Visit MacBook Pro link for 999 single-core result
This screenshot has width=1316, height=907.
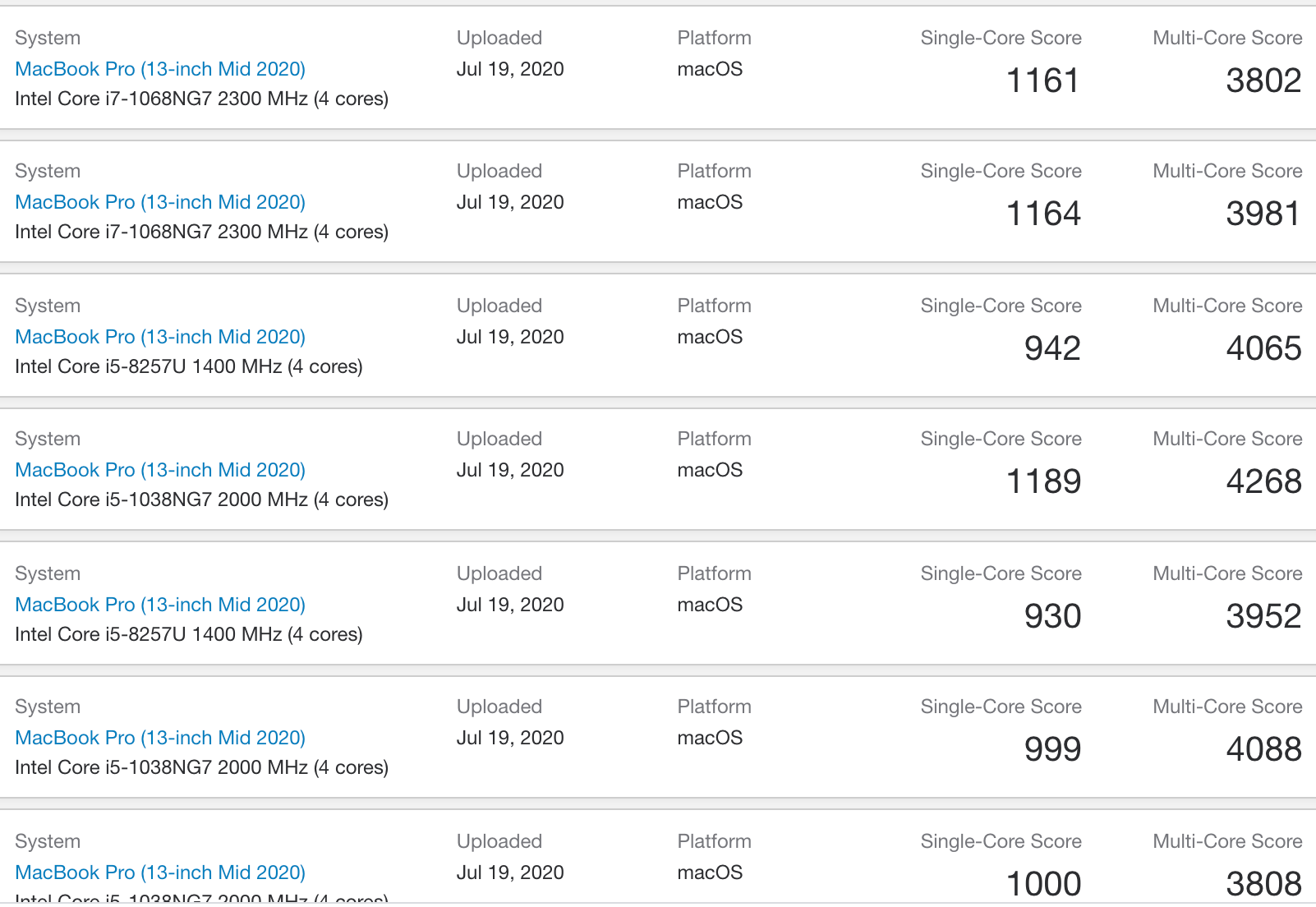(160, 738)
